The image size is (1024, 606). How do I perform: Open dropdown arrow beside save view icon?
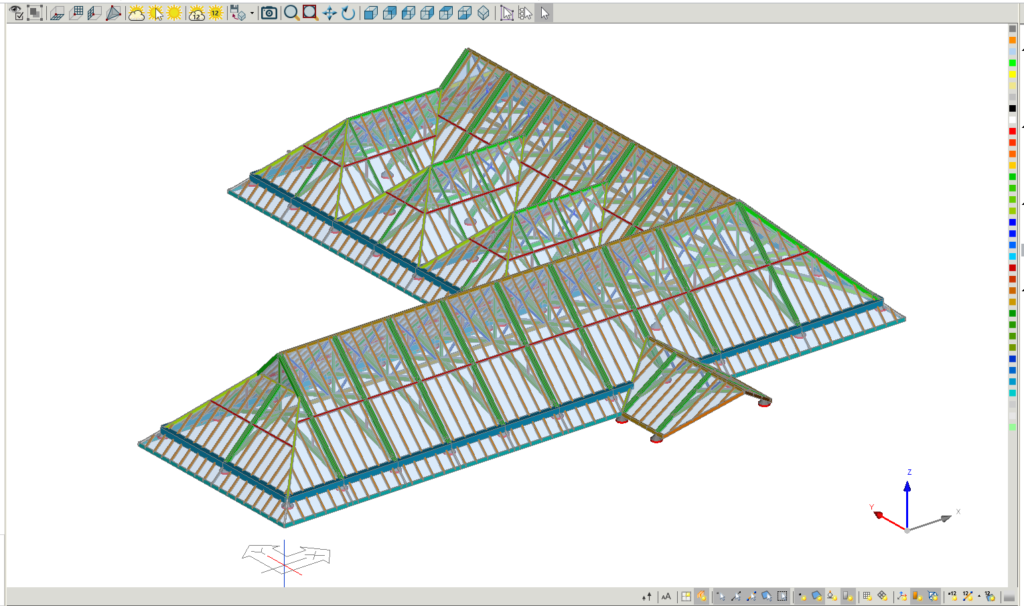252,13
